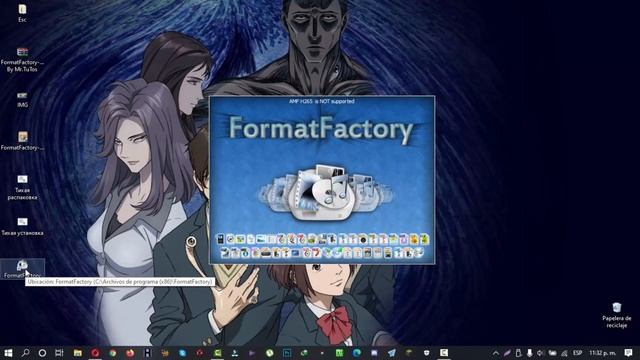This screenshot has width=640, height=360.
Task: Launch Opera from the taskbar
Action: click(x=95, y=353)
